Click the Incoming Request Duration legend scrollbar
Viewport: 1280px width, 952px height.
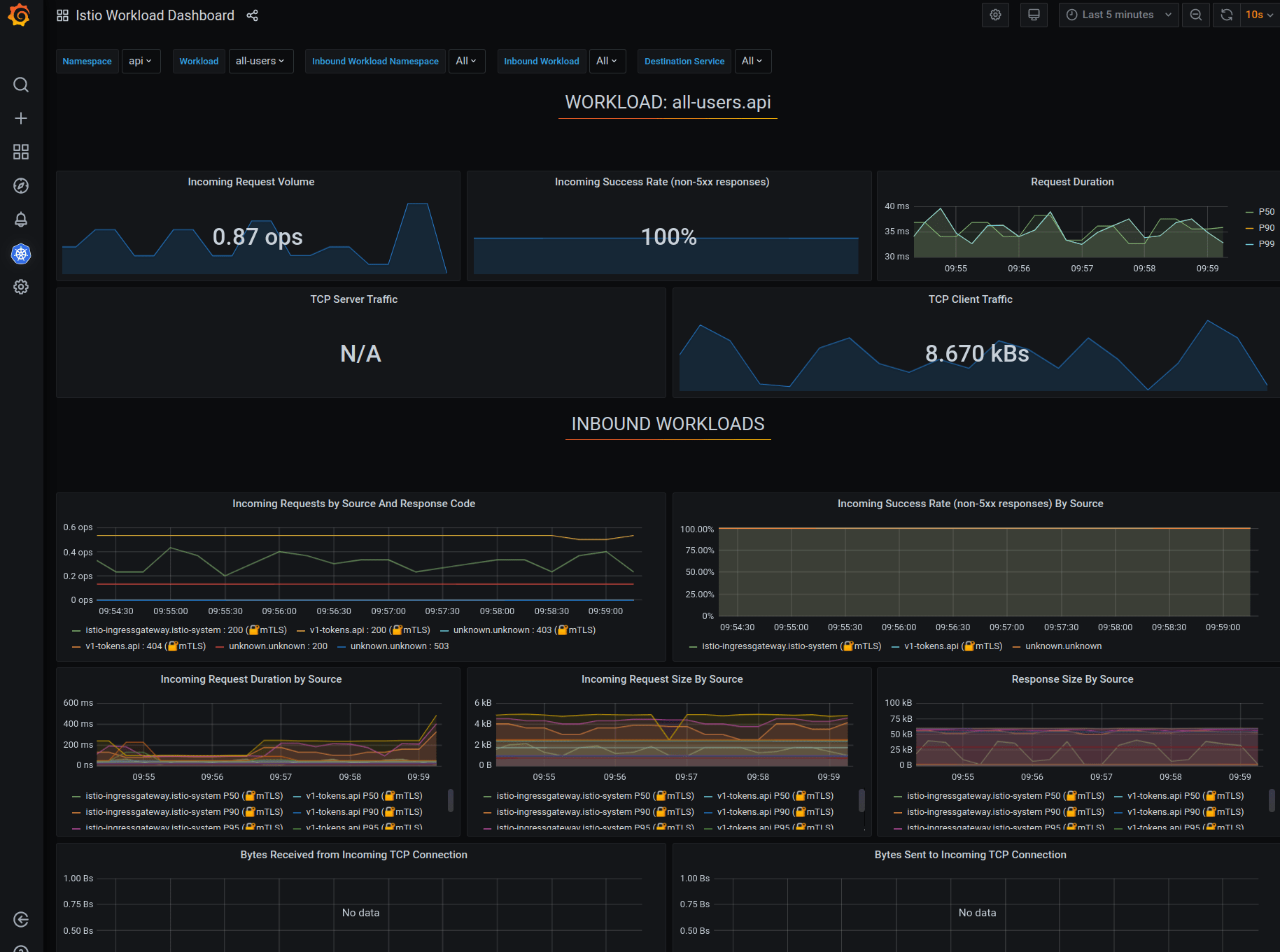(450, 800)
